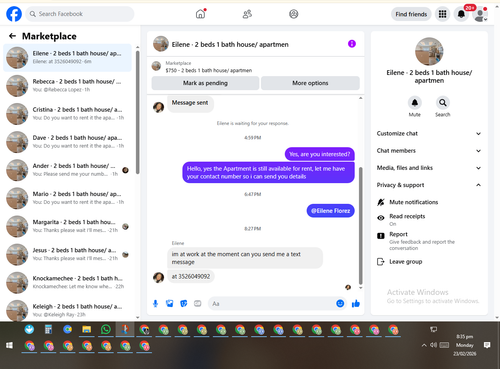Open the Windows action center icon
This screenshot has width=500, height=369.
487,345
